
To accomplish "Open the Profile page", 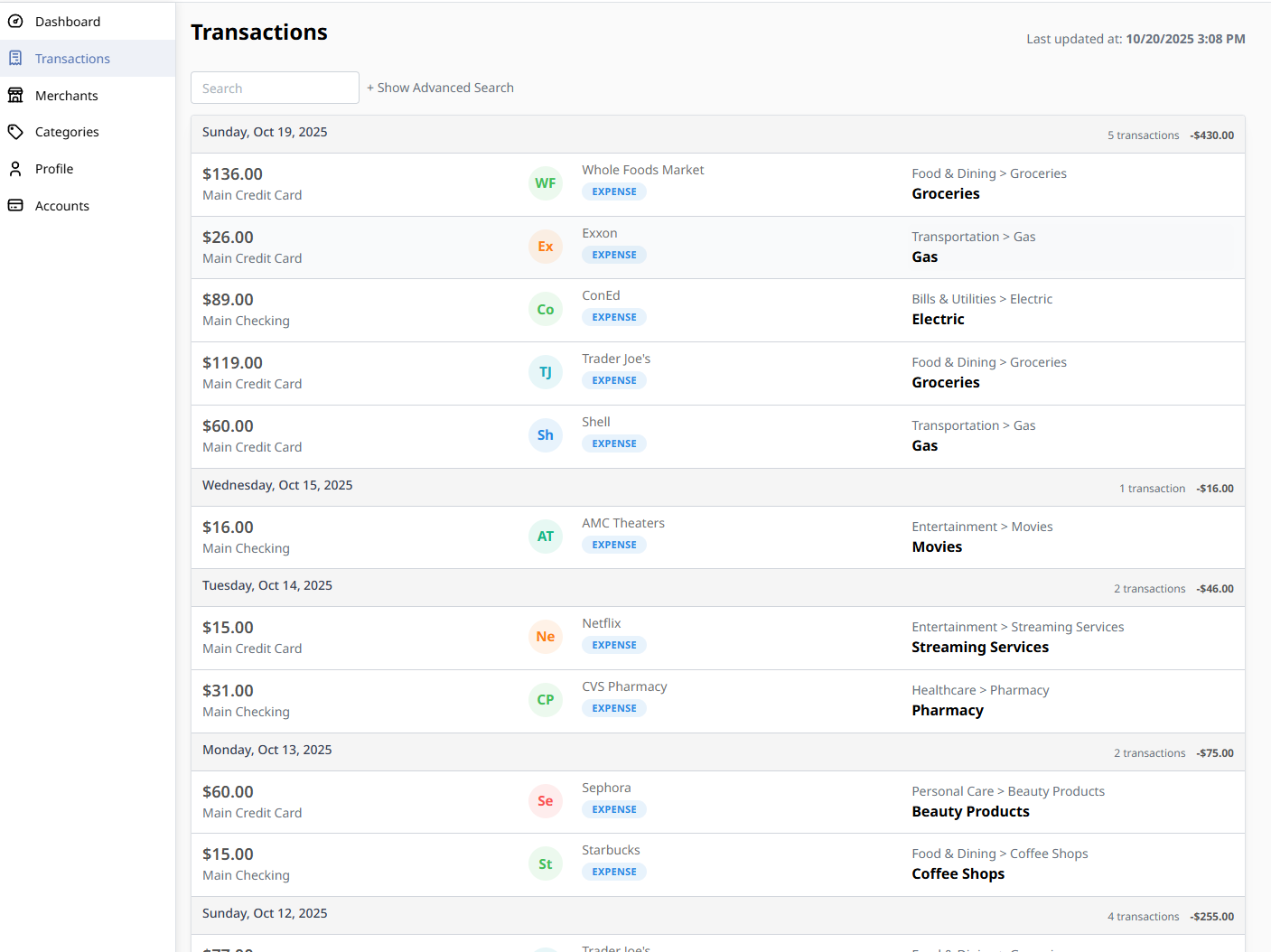I will 88,169.
